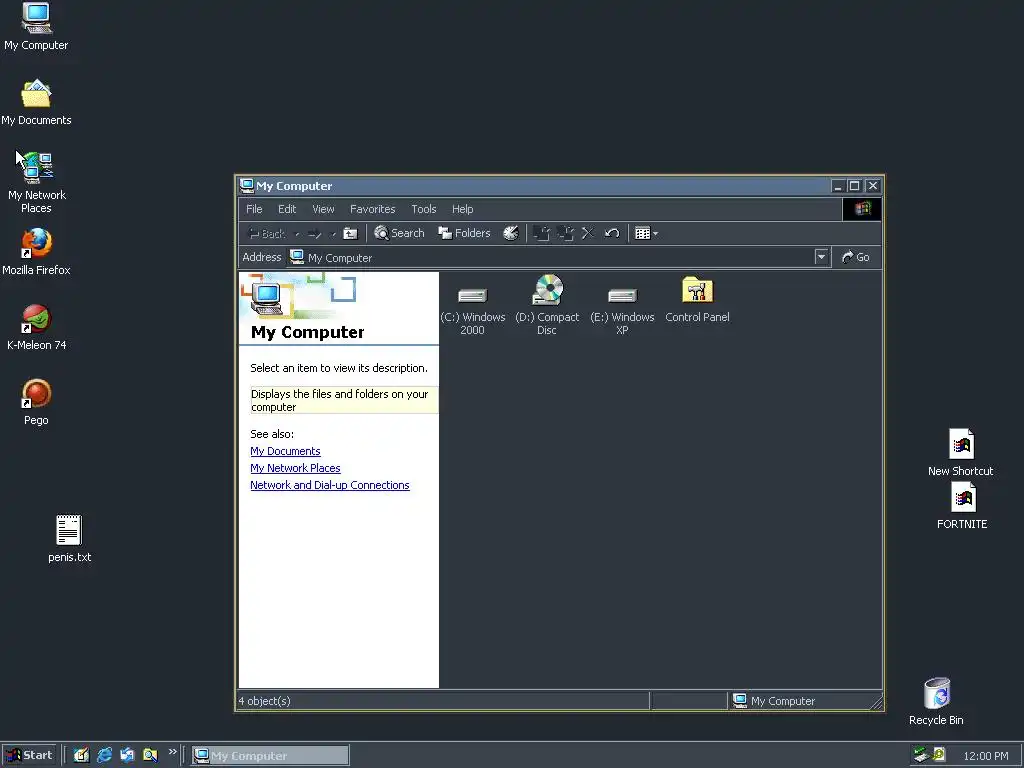The height and width of the screenshot is (768, 1024).
Task: Select the Recycle Bin icon
Action: tap(936, 701)
